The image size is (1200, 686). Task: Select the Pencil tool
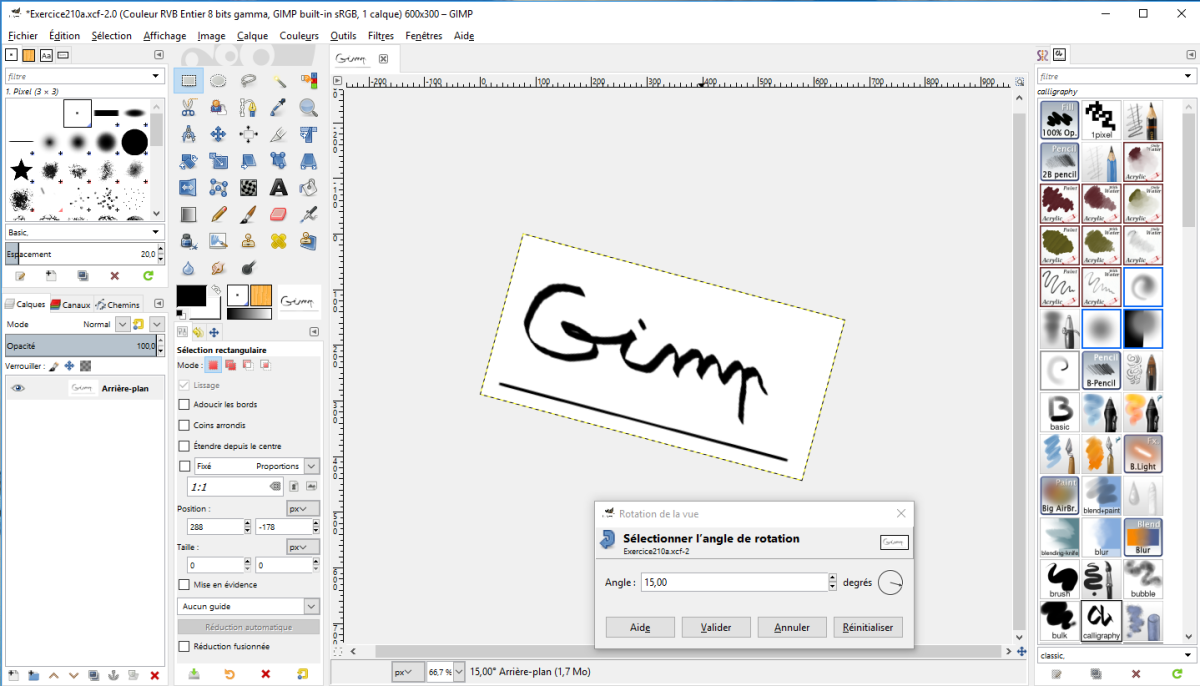click(x=218, y=214)
